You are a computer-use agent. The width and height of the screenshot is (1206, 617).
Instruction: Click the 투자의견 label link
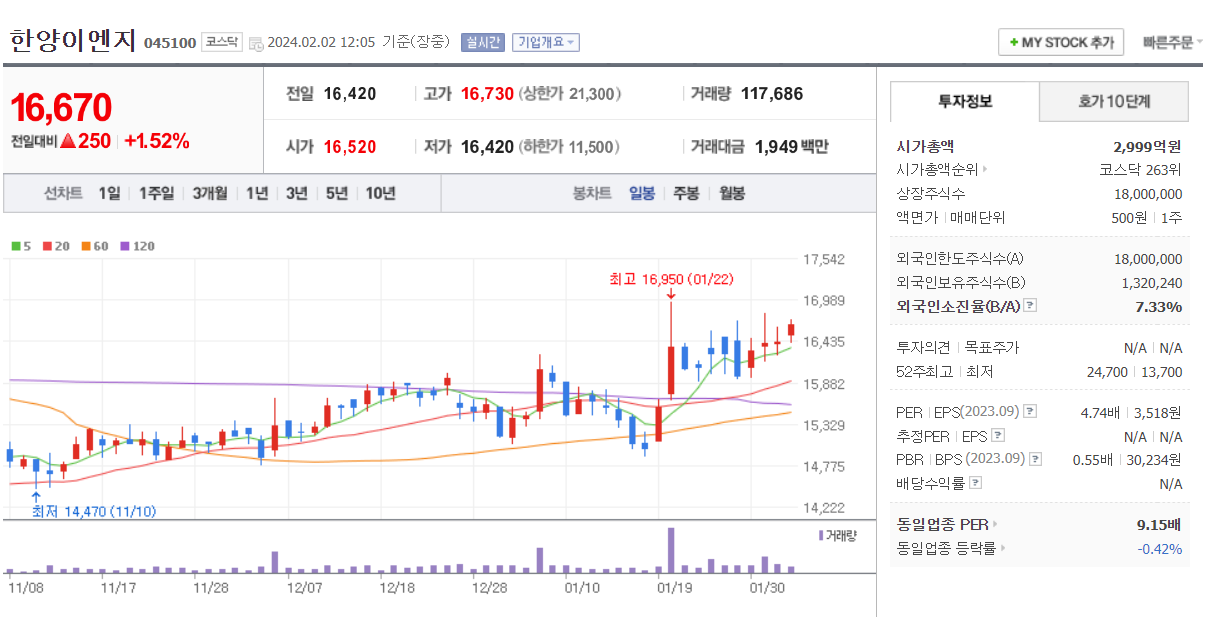point(922,348)
